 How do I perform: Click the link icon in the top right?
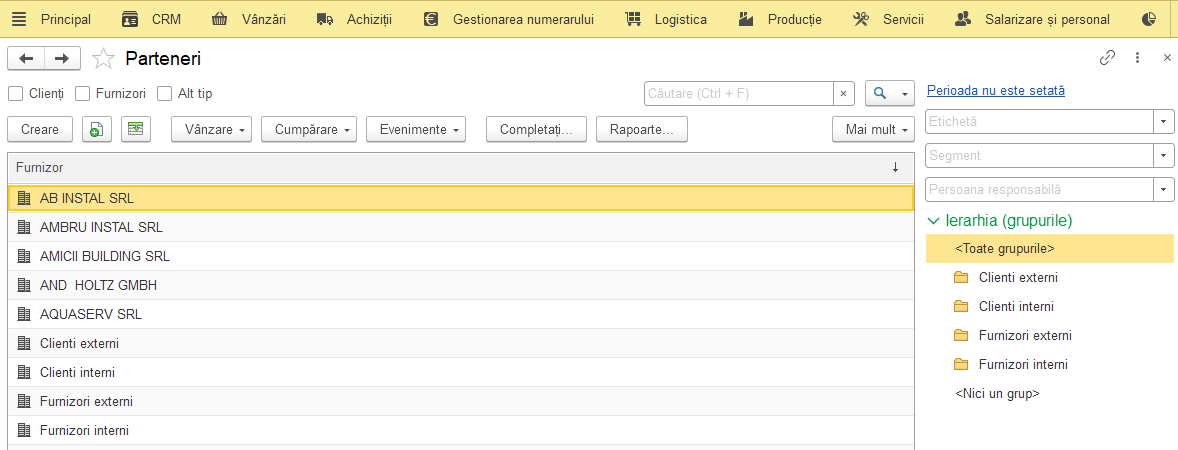[1107, 58]
